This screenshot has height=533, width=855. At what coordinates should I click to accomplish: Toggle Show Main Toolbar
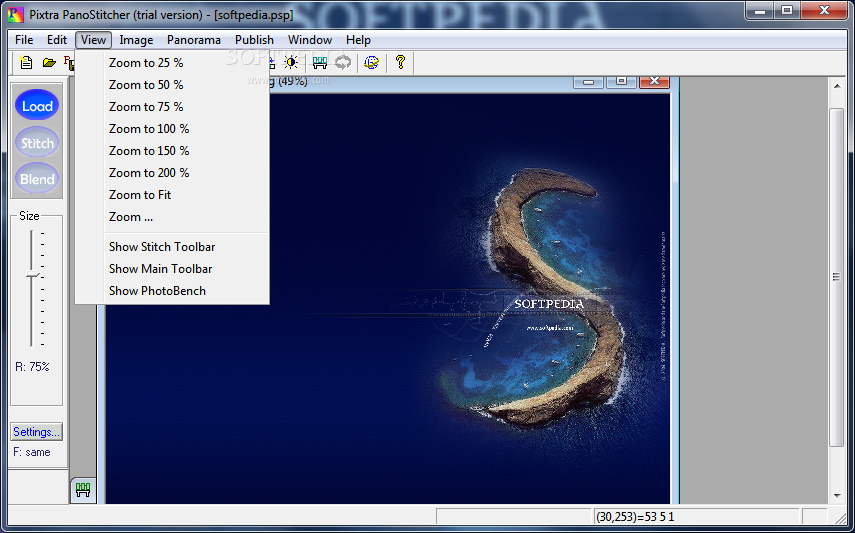coord(172,269)
